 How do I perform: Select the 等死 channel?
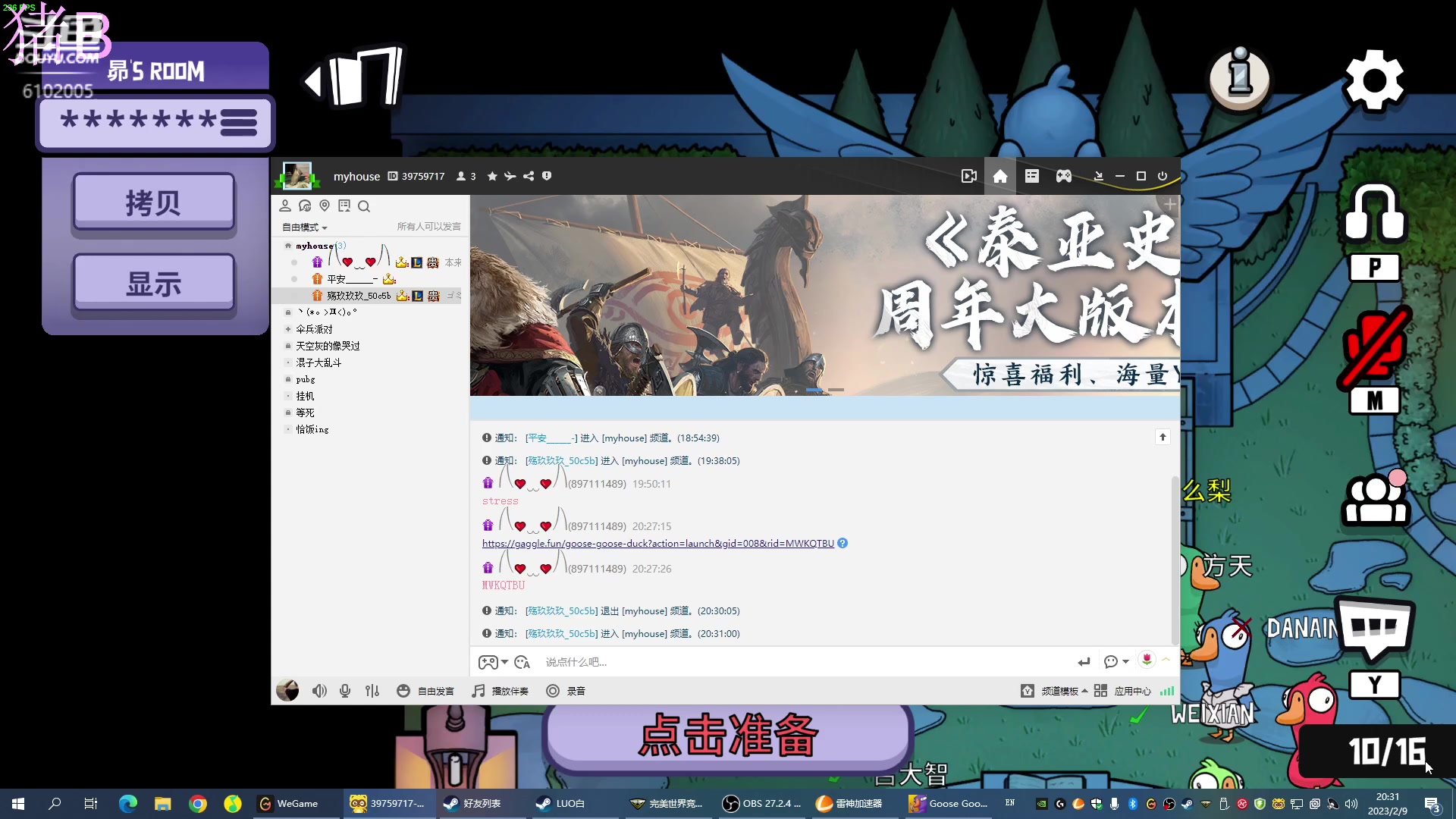(x=305, y=413)
